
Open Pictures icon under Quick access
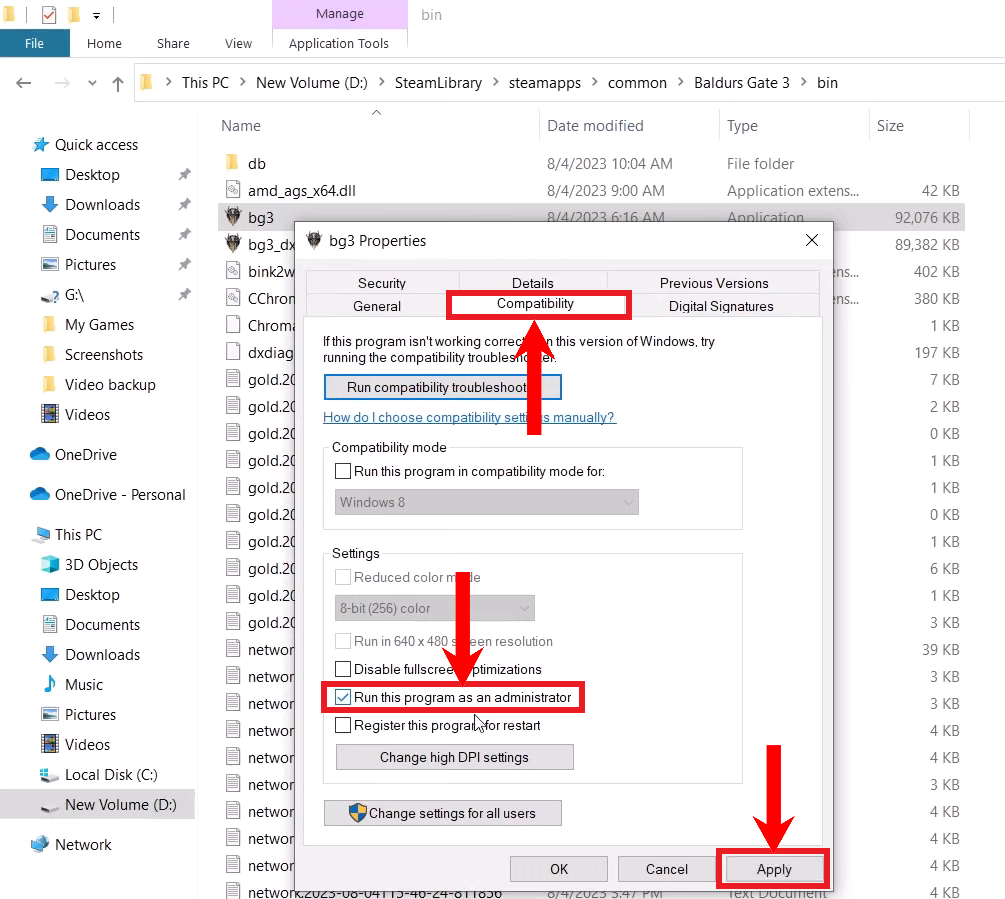[50, 265]
